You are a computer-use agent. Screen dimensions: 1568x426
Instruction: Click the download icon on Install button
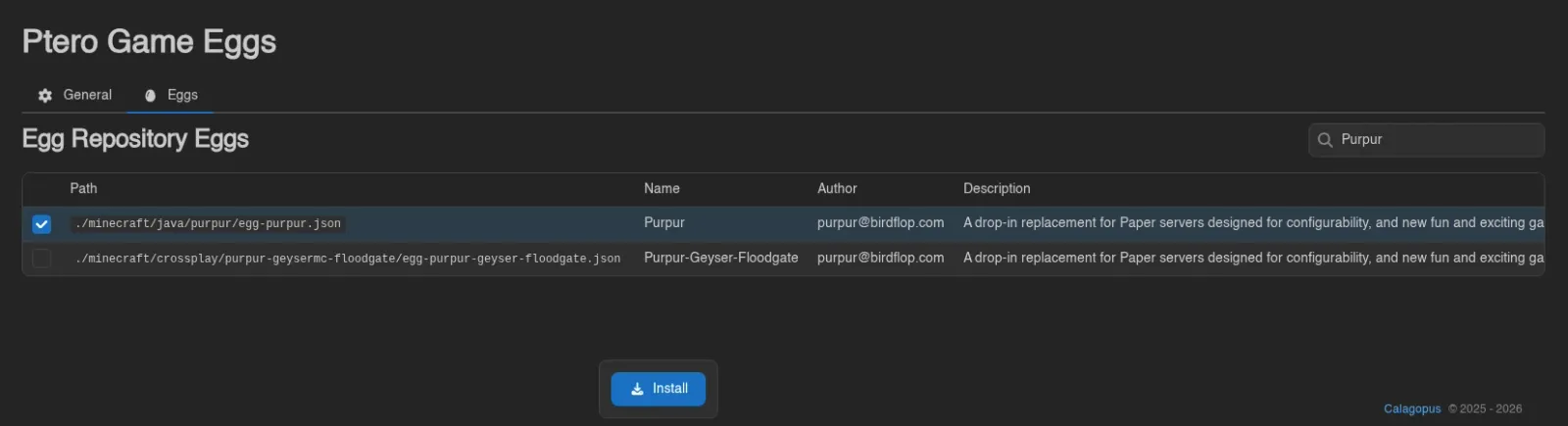pos(637,389)
